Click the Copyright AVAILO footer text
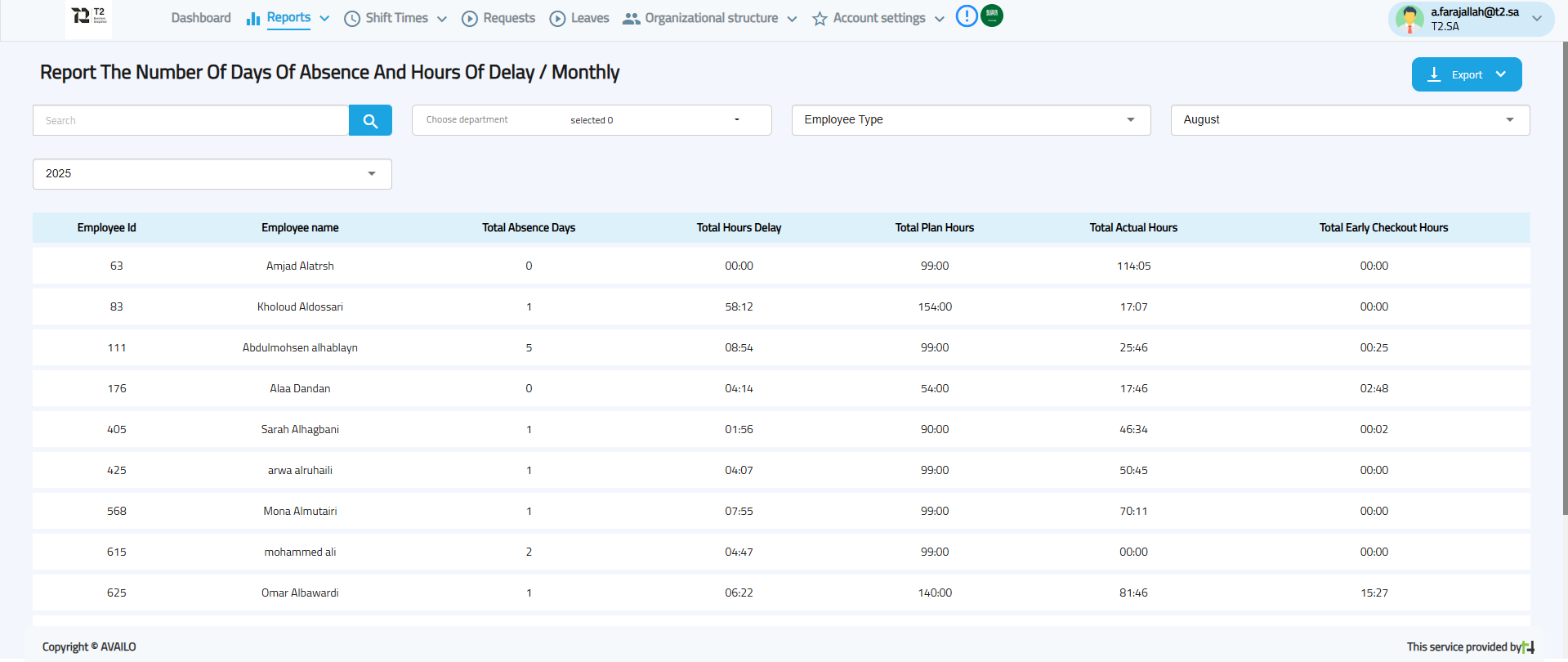Image resolution: width=1568 pixels, height=662 pixels. 89,646
